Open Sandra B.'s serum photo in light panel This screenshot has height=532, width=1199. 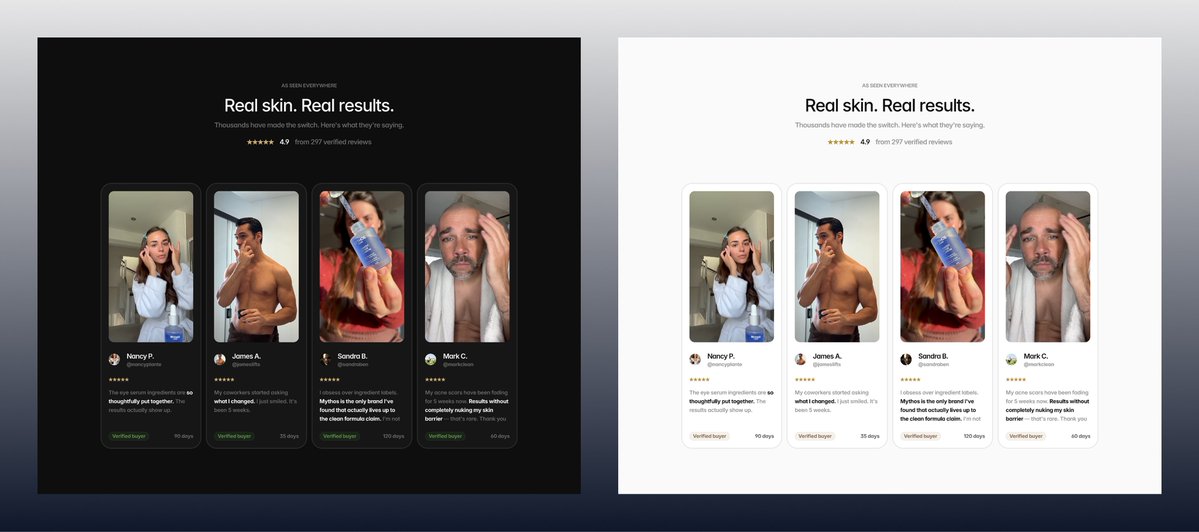pos(943,267)
